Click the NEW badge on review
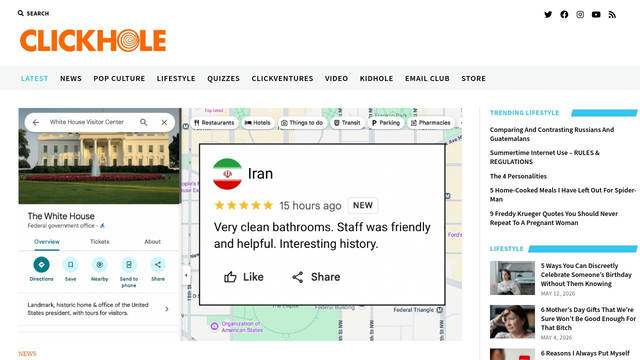Image resolution: width=640 pixels, height=360 pixels. pyautogui.click(x=363, y=205)
